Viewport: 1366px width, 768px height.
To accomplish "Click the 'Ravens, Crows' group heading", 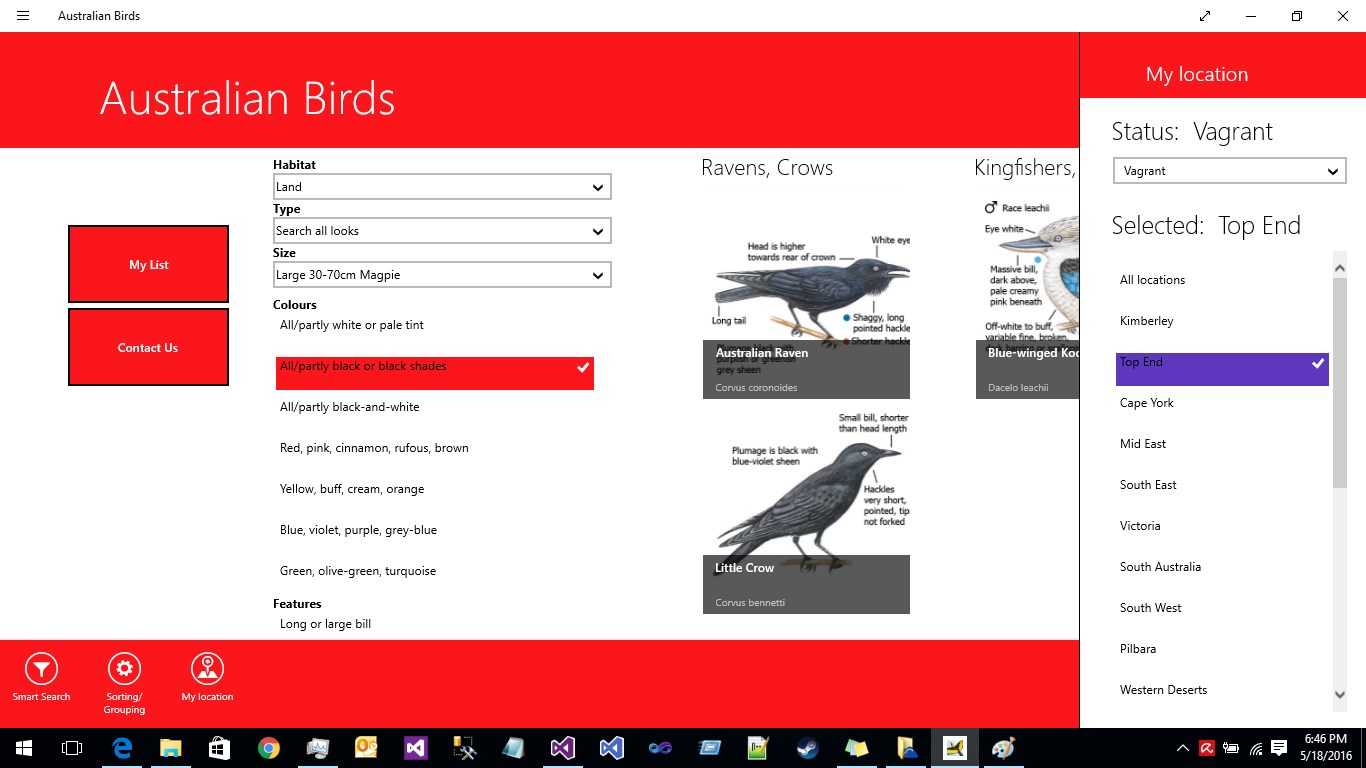I will click(767, 168).
